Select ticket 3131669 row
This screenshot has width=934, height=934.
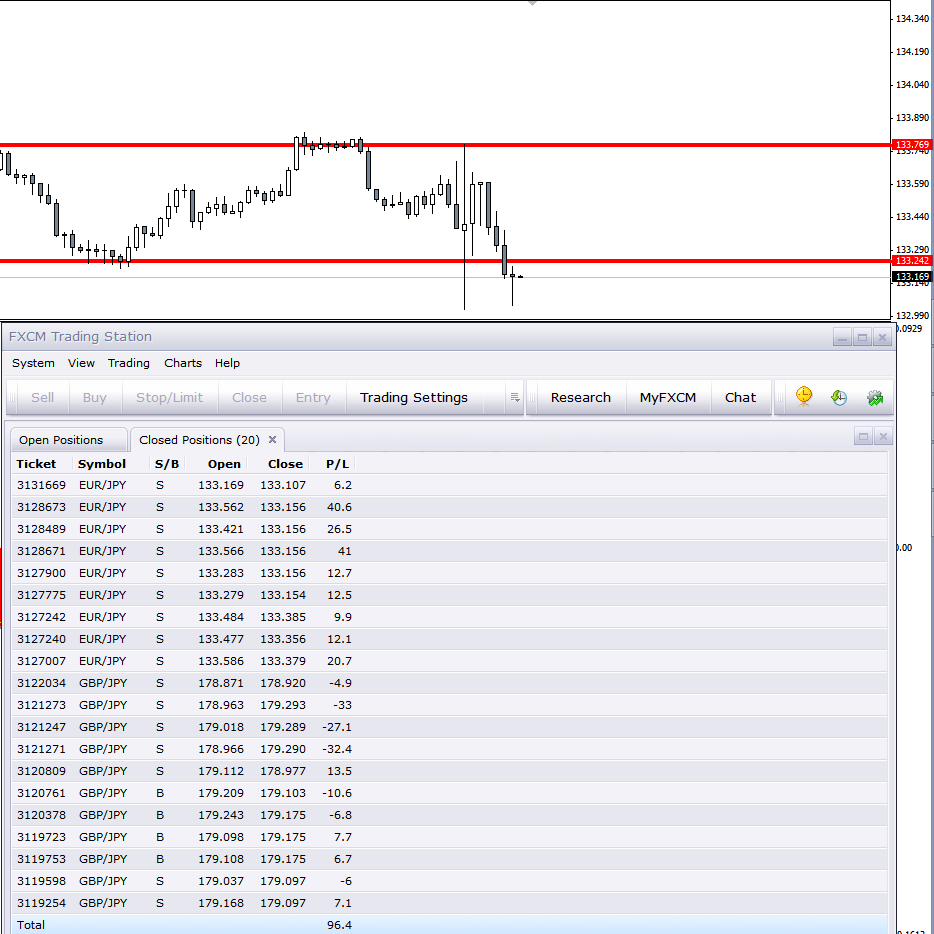click(x=449, y=485)
